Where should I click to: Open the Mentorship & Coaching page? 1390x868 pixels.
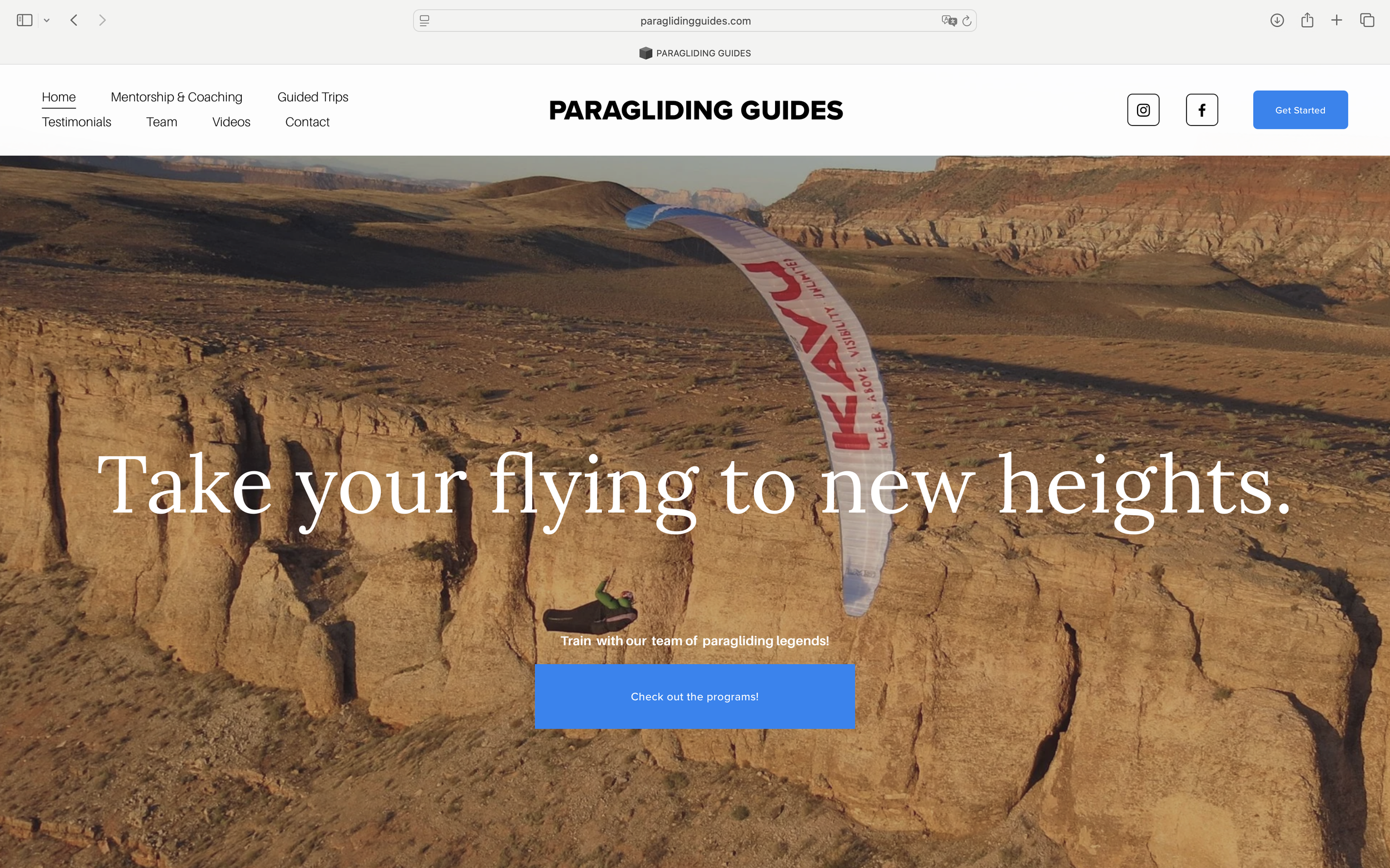pos(176,97)
